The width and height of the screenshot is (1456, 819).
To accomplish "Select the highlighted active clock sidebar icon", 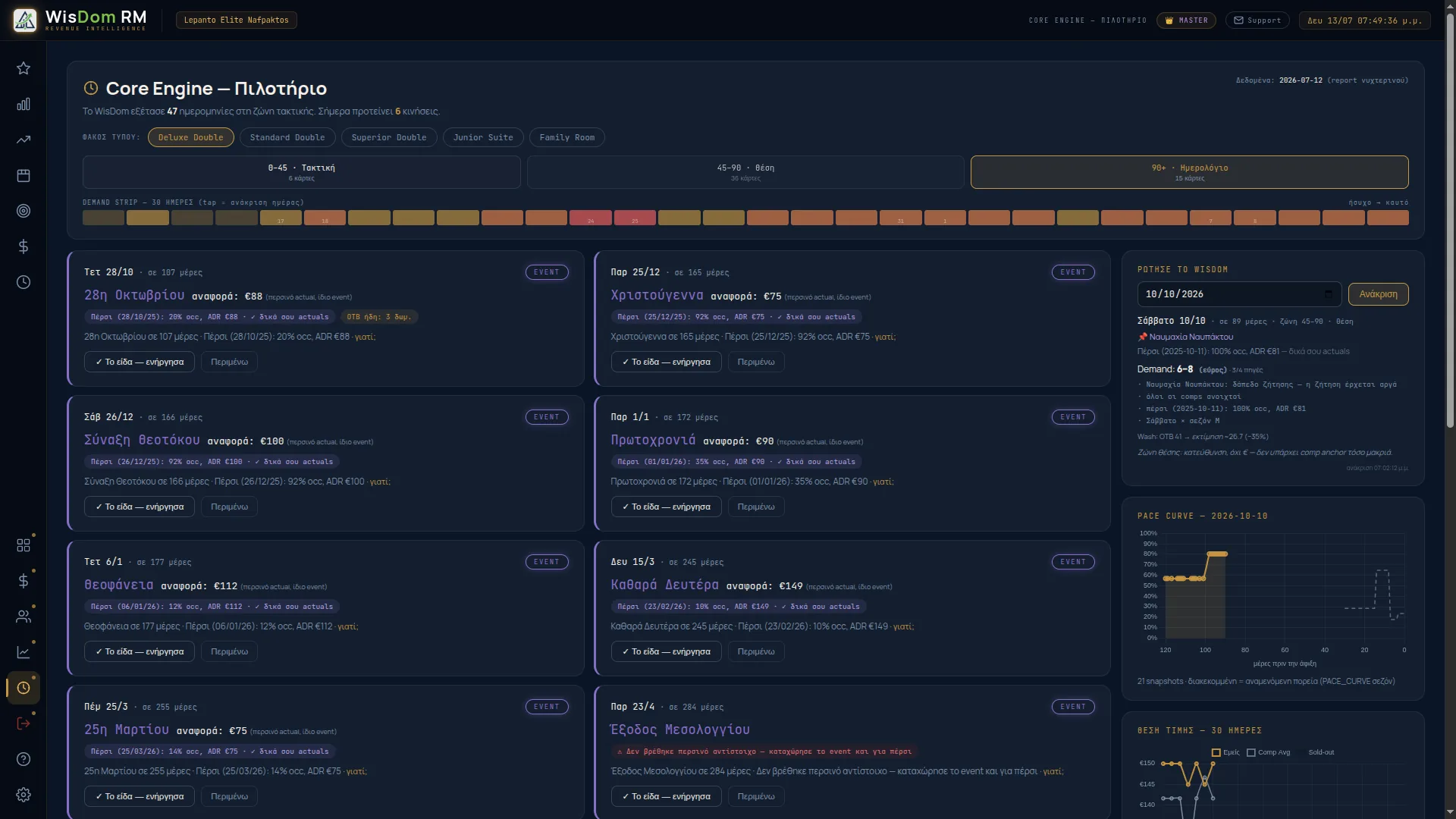I will 24,688.
